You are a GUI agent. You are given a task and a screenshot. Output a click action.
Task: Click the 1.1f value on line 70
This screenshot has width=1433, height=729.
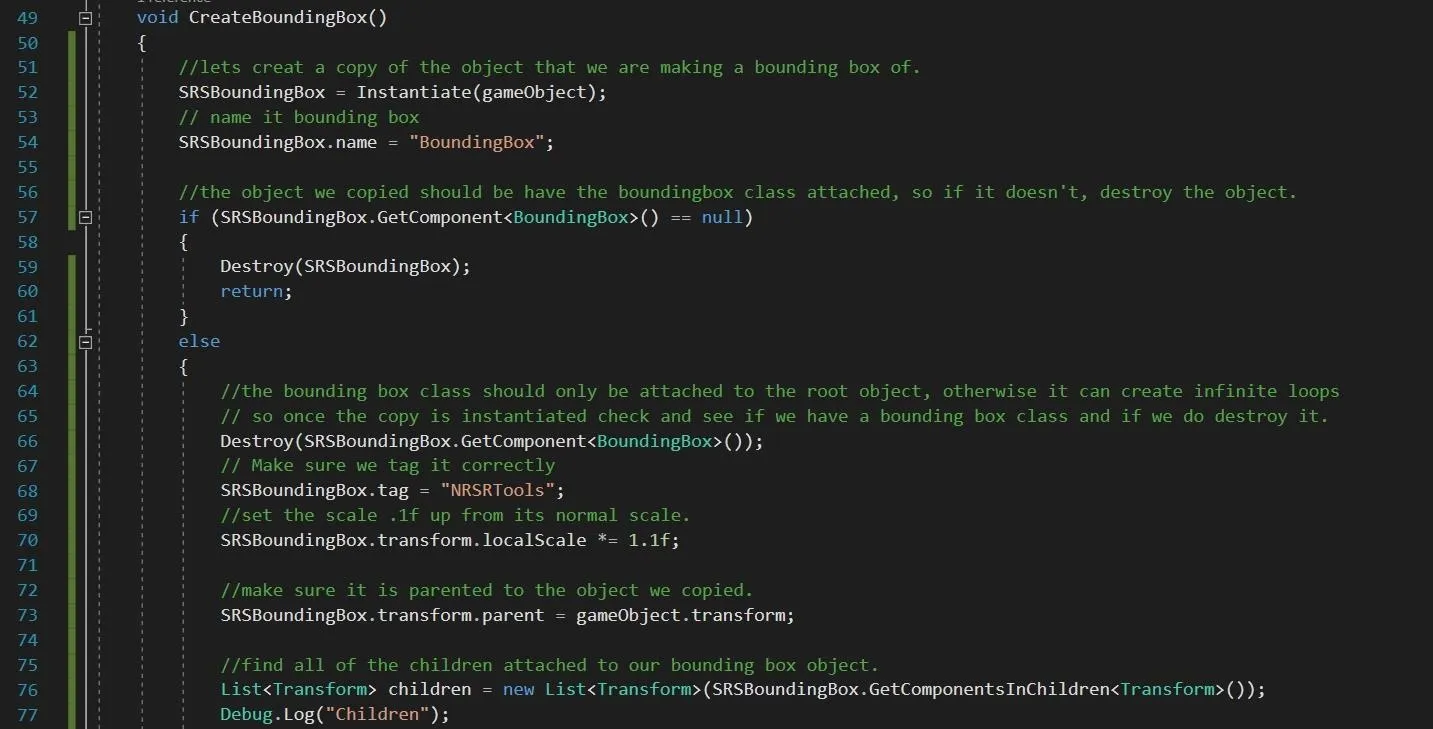click(649, 540)
